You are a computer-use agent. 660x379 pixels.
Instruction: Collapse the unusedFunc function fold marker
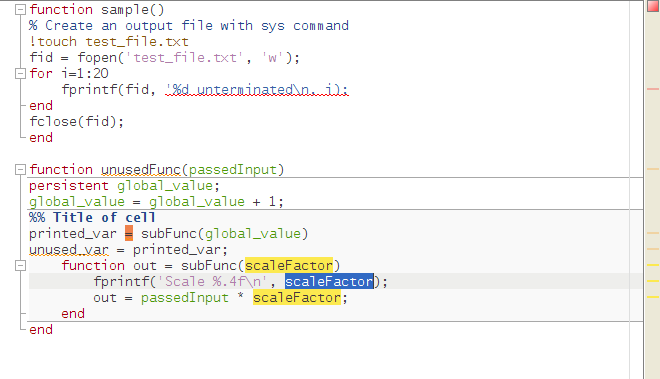20,170
